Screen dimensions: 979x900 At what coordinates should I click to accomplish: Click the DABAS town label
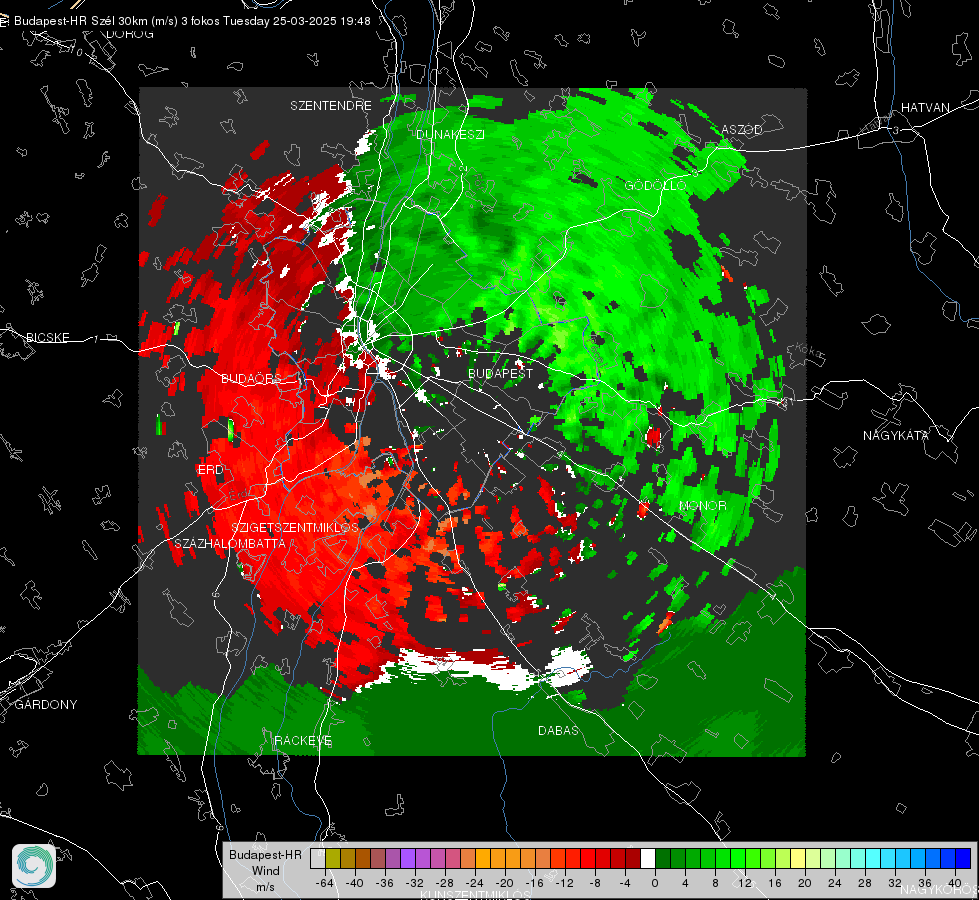coord(558,730)
